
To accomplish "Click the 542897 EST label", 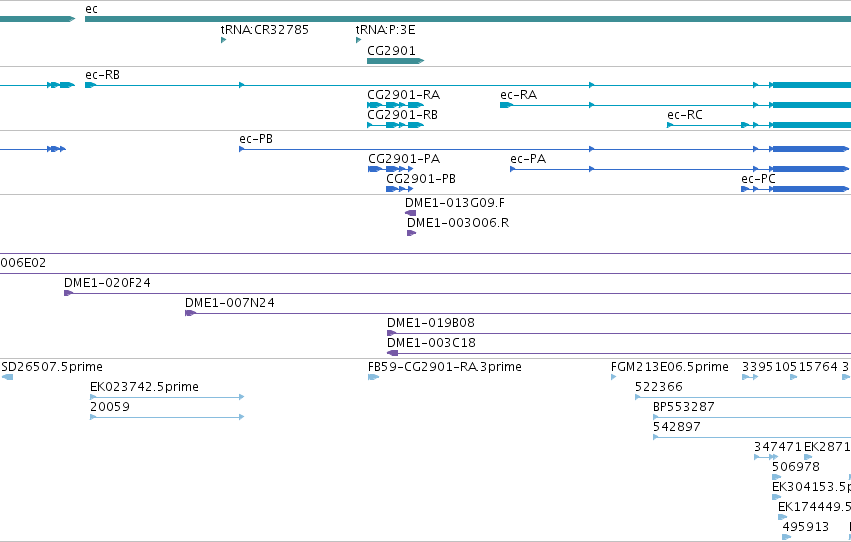I will point(677,428).
